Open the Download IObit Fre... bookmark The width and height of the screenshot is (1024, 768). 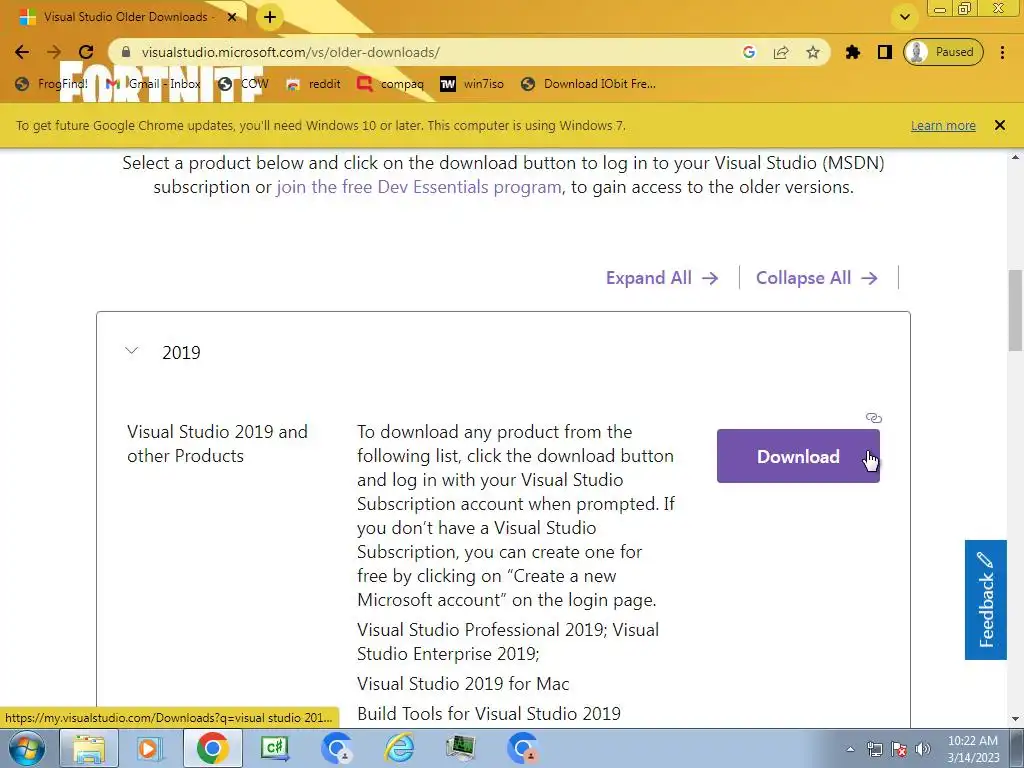click(x=588, y=84)
